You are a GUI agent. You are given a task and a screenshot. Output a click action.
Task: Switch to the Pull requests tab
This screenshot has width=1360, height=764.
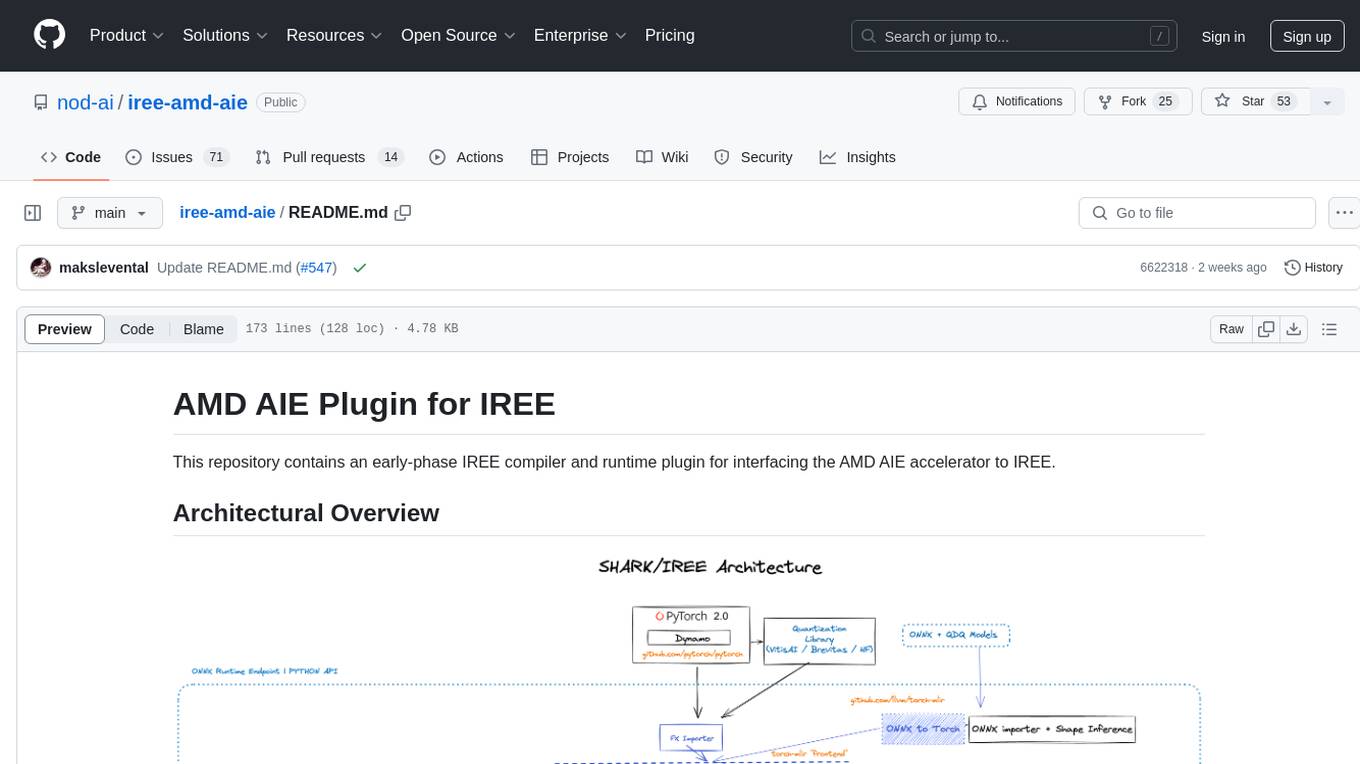[328, 157]
